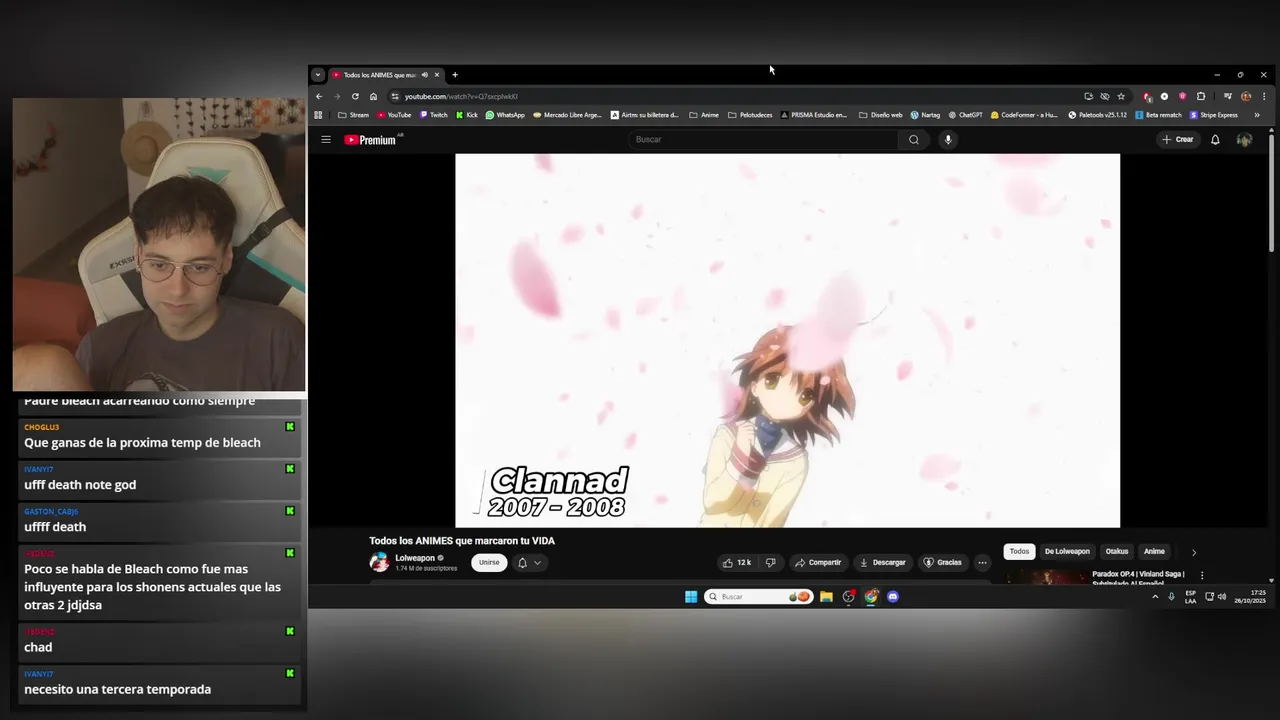Open the taskbar clock and date
The image size is (1280, 720).
[1249, 597]
